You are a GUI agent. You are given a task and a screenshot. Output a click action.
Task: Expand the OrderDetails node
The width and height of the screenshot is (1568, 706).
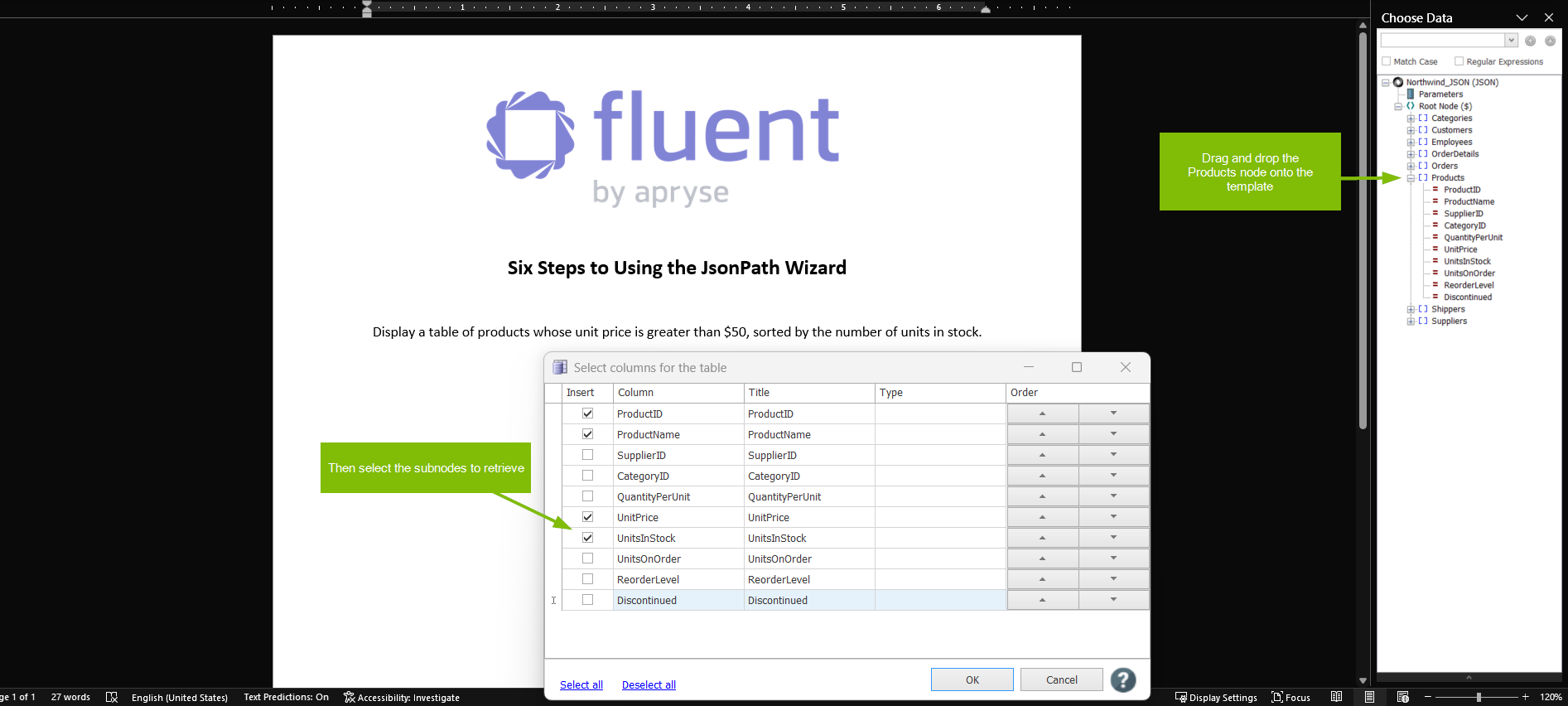point(1411,154)
